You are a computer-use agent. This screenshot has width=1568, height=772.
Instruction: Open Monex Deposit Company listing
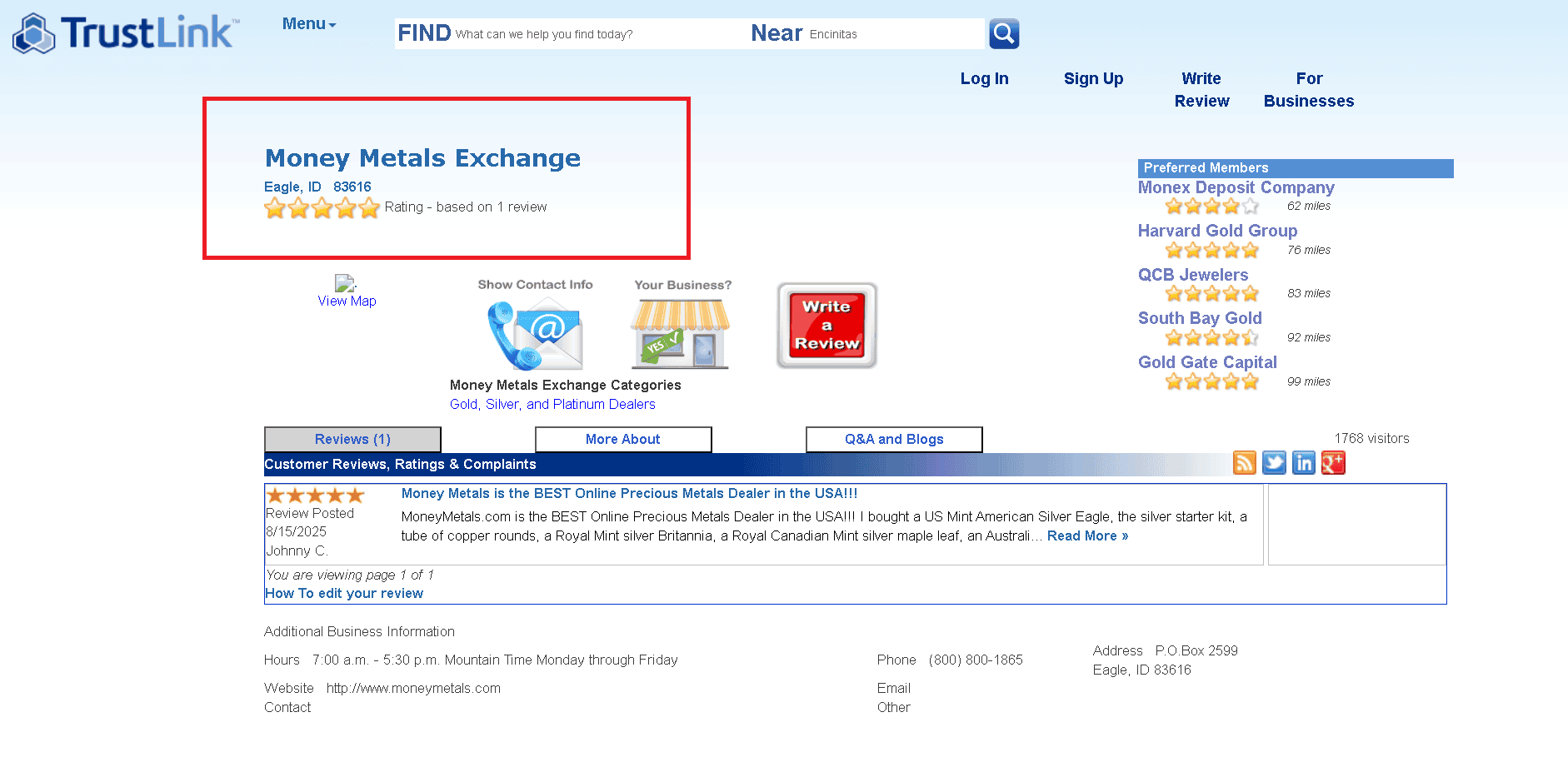[x=1236, y=187]
